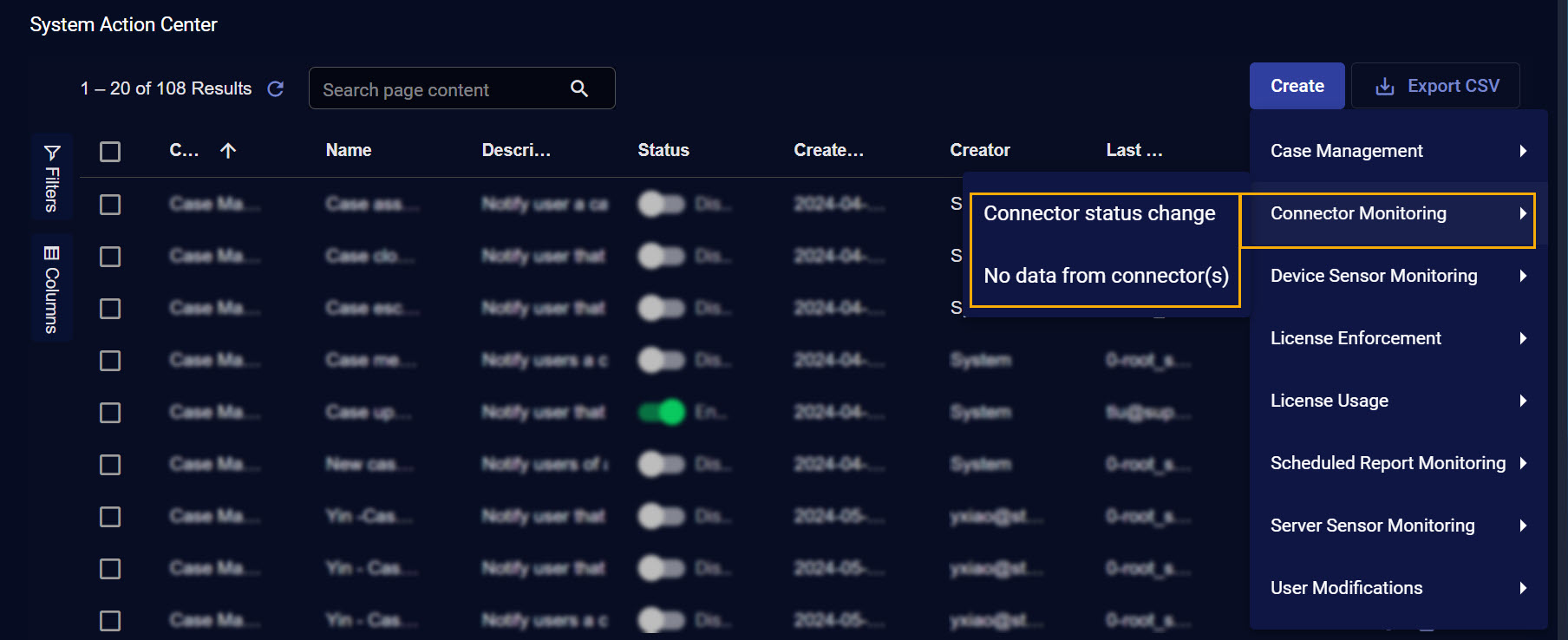Open the Columns side panel
Viewport: 1568px width, 640px height.
click(x=52, y=289)
